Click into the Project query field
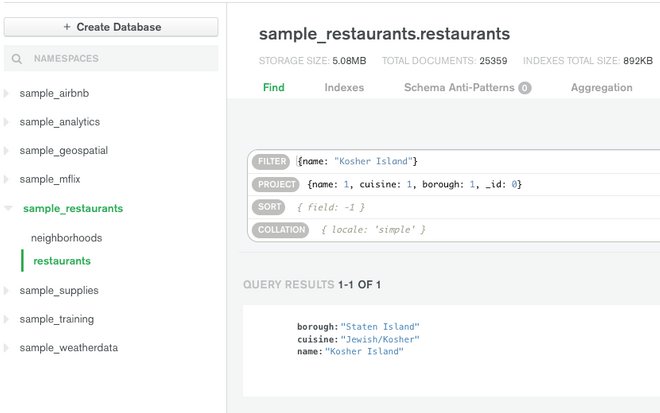The width and height of the screenshot is (660, 413). pos(480,184)
